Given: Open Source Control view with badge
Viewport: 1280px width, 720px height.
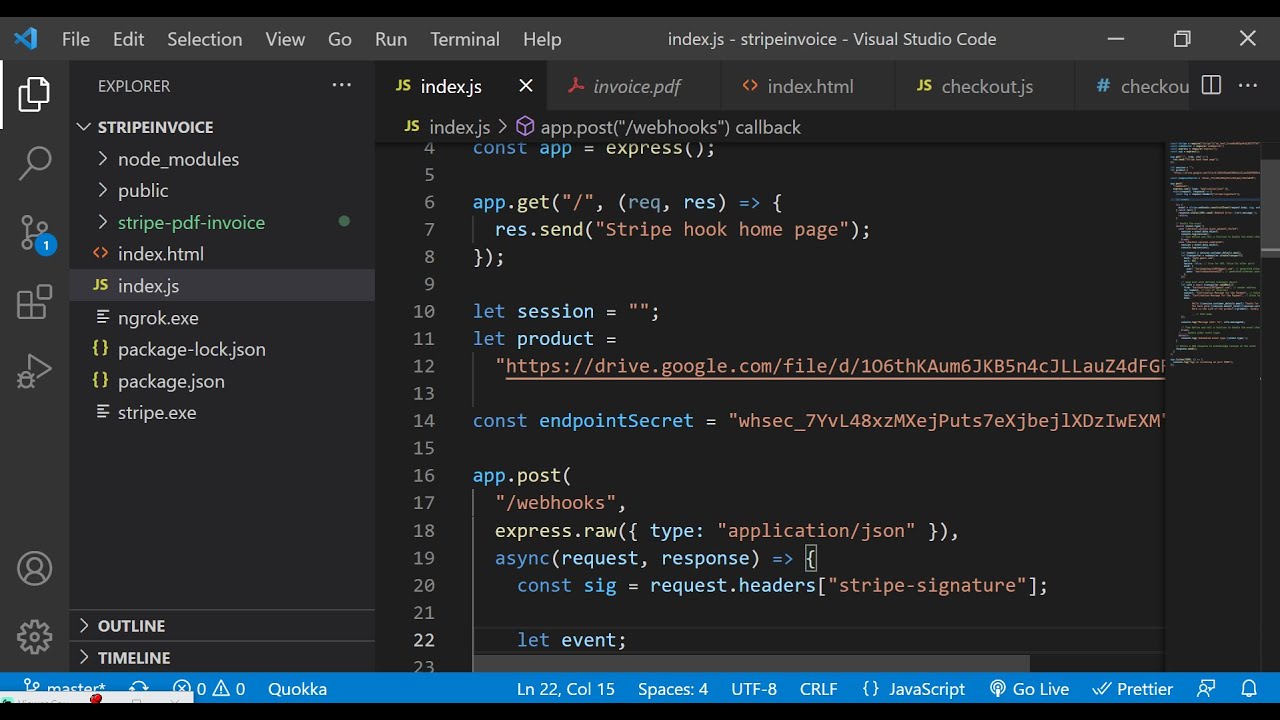Looking at the screenshot, I should (34, 233).
